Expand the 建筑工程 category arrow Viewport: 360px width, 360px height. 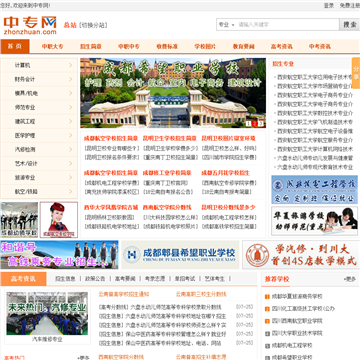71,121
